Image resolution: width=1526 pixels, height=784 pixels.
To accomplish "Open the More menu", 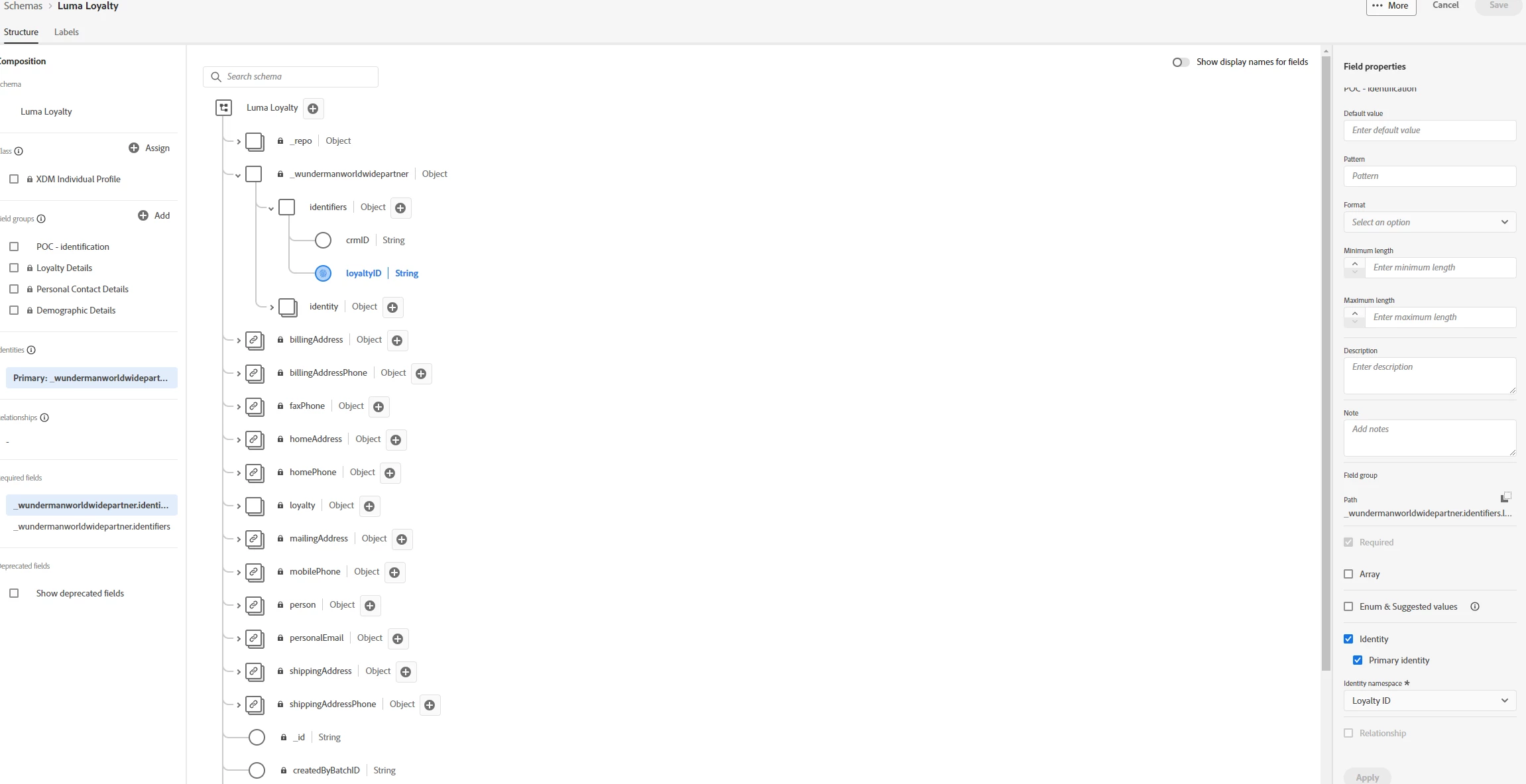I will coord(1391,6).
